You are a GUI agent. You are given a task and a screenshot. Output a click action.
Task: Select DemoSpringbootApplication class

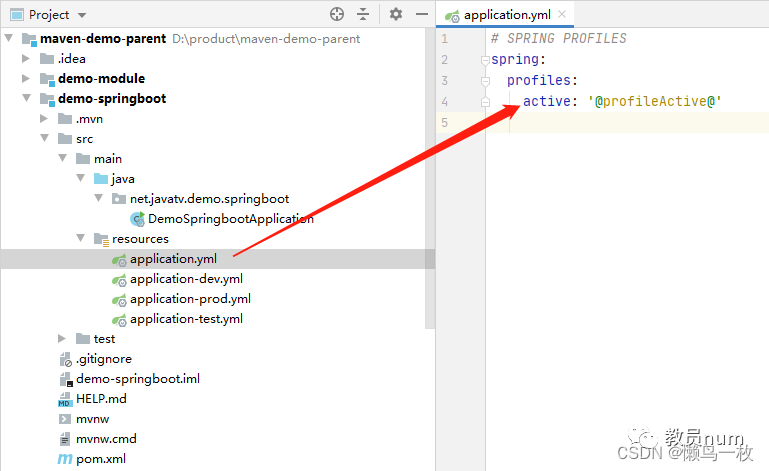coord(231,218)
